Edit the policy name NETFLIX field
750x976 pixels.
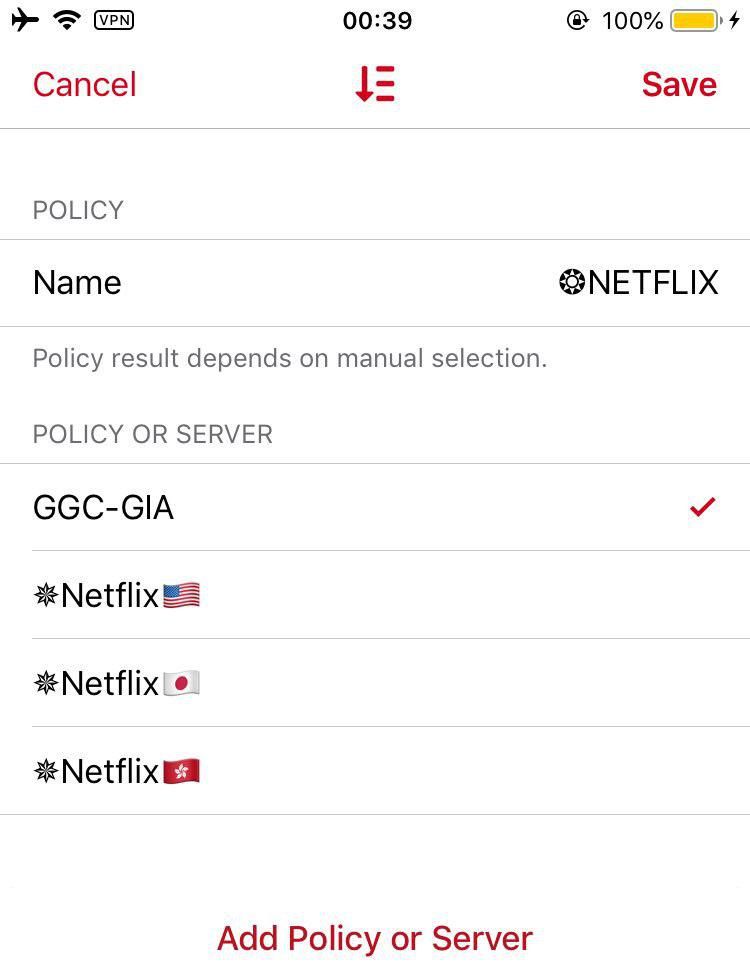[x=638, y=283]
